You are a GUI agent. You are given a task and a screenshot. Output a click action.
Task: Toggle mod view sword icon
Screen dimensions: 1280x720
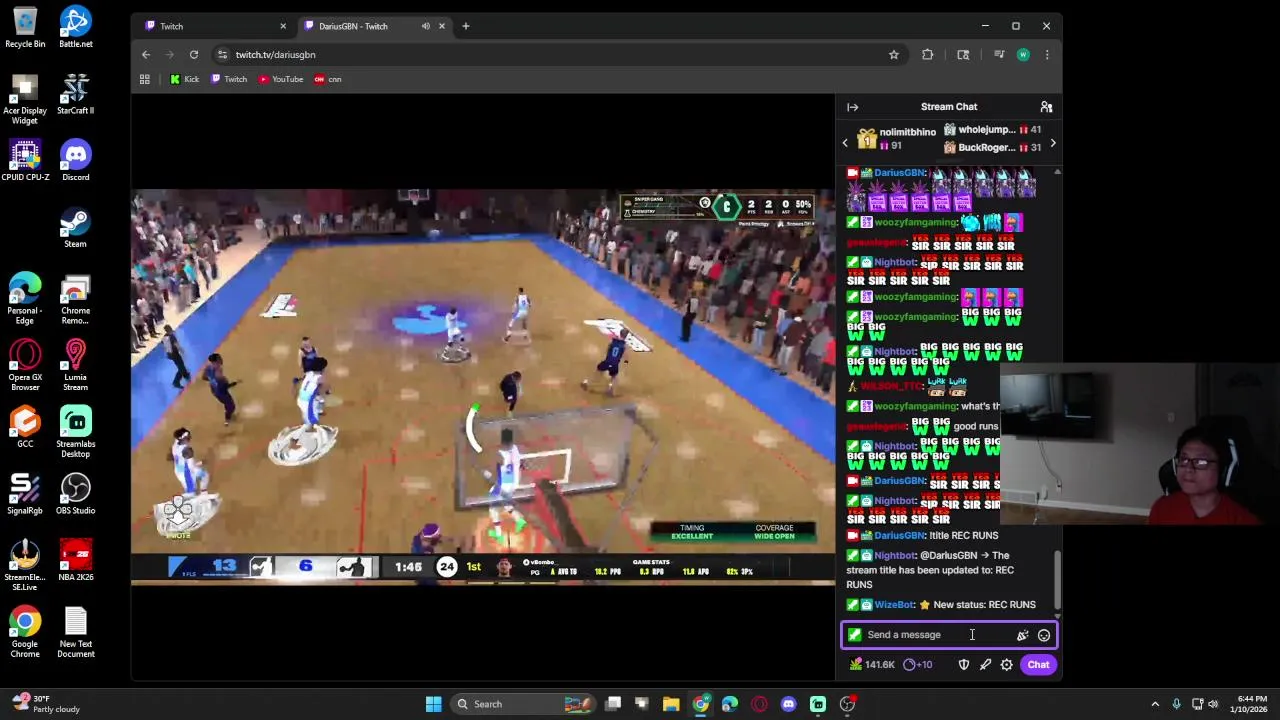(985, 665)
